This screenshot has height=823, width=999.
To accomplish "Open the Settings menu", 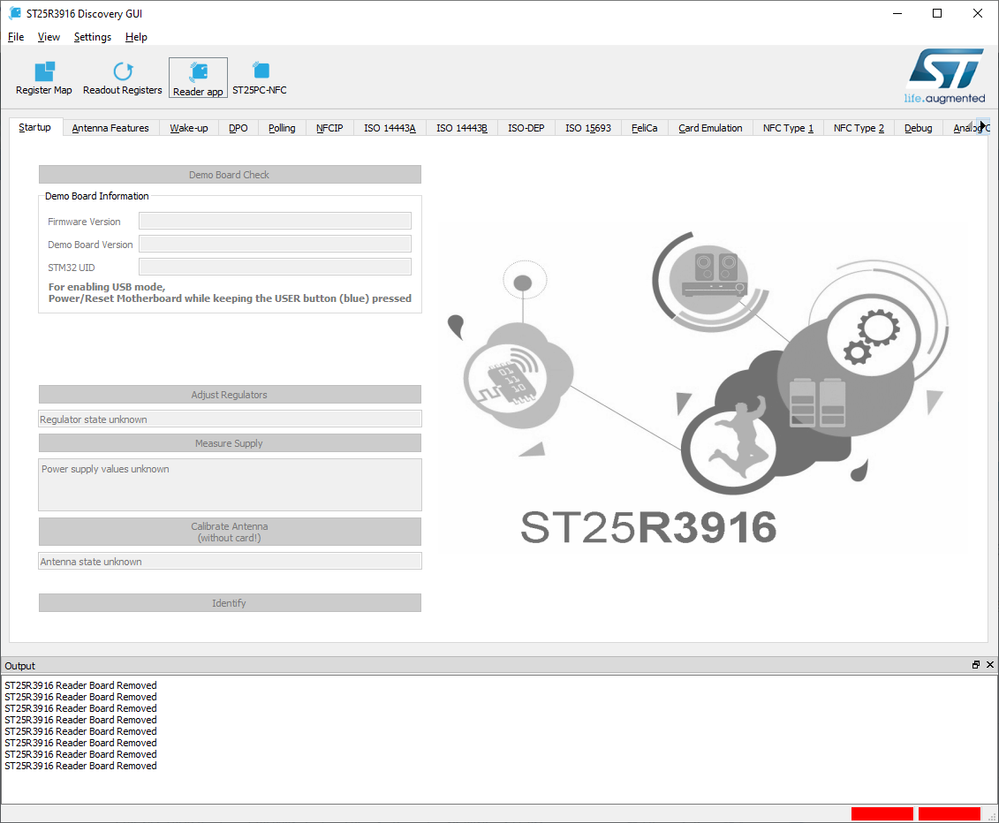I will 92,37.
